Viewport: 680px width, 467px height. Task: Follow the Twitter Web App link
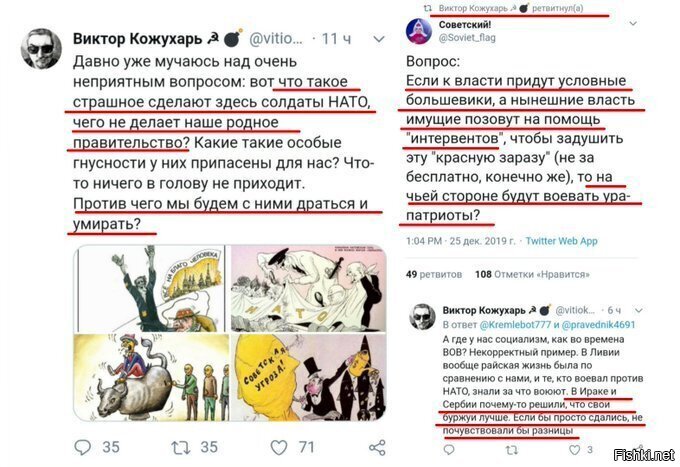tap(561, 241)
